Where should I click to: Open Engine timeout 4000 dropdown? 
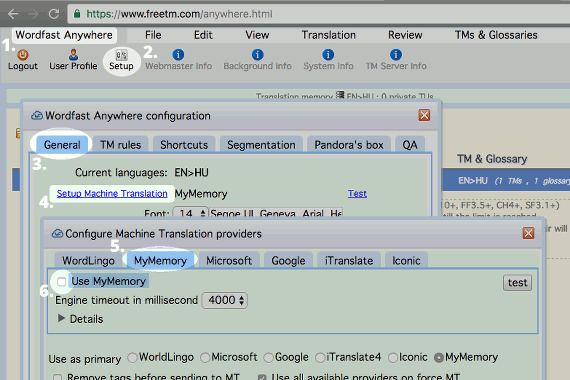[225, 300]
